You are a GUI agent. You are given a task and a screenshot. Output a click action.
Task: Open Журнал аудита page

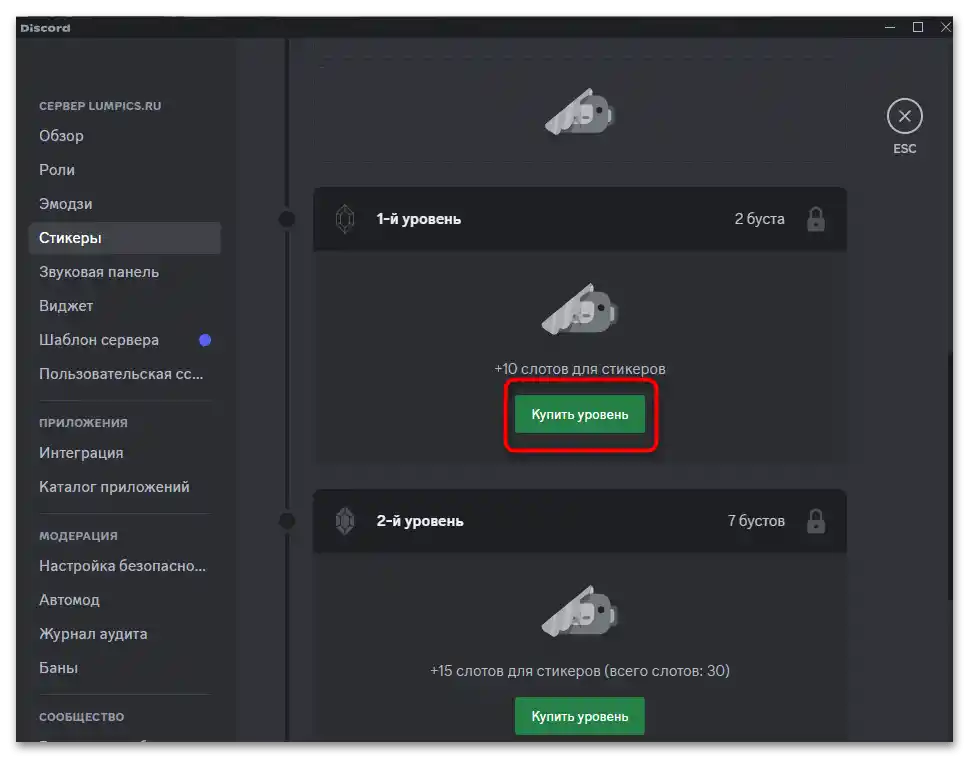[x=124, y=634]
